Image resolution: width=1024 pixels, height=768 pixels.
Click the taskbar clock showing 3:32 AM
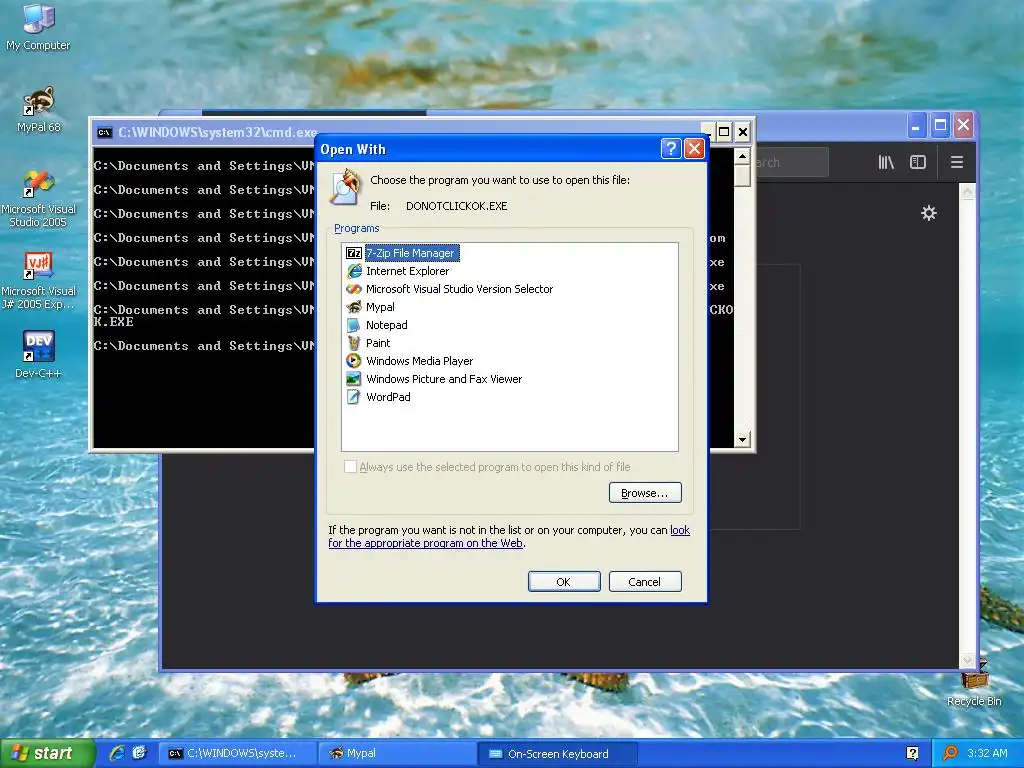point(987,753)
